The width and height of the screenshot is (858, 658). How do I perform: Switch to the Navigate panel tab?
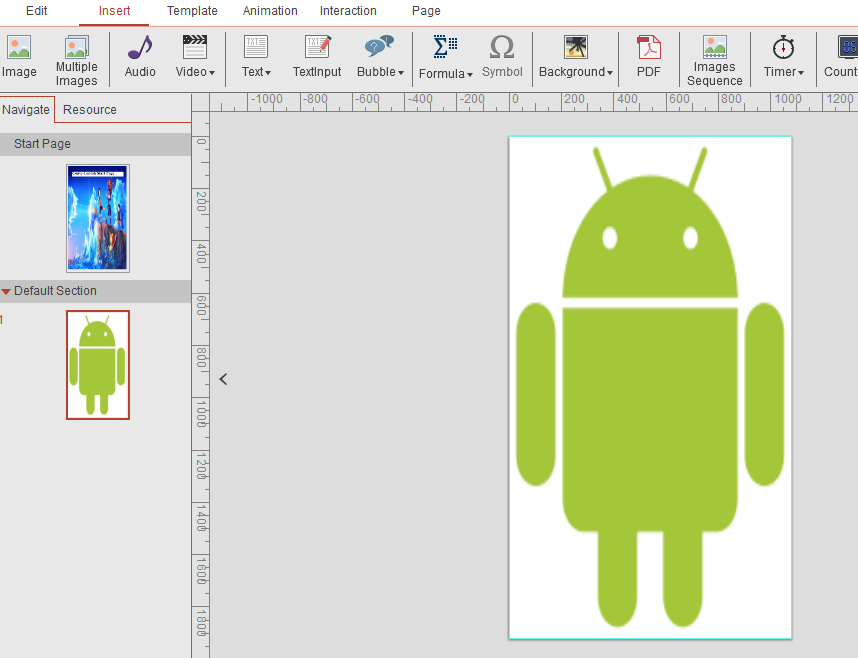point(26,109)
